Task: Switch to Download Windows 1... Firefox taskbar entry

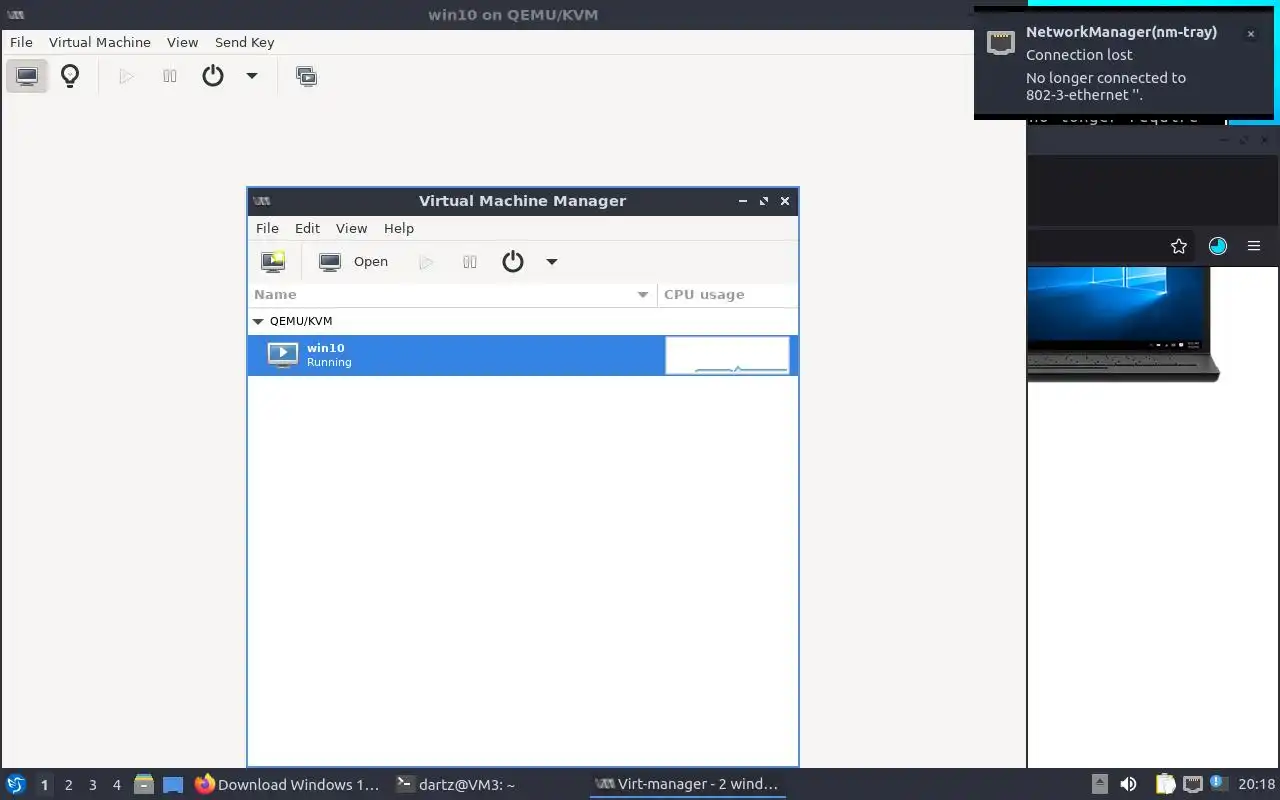Action: click(x=288, y=785)
